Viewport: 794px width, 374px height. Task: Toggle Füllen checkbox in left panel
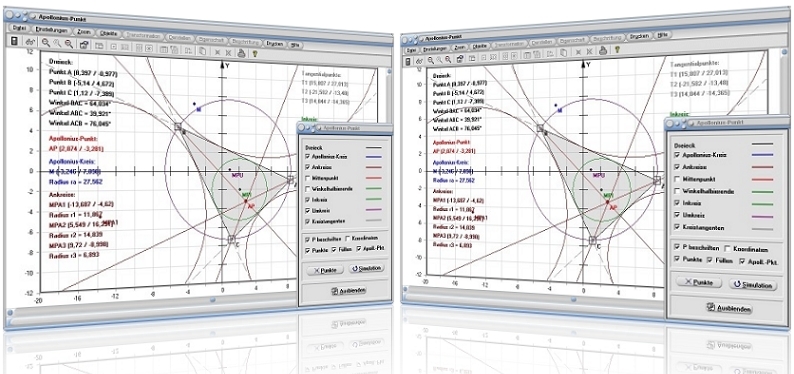tap(334, 249)
